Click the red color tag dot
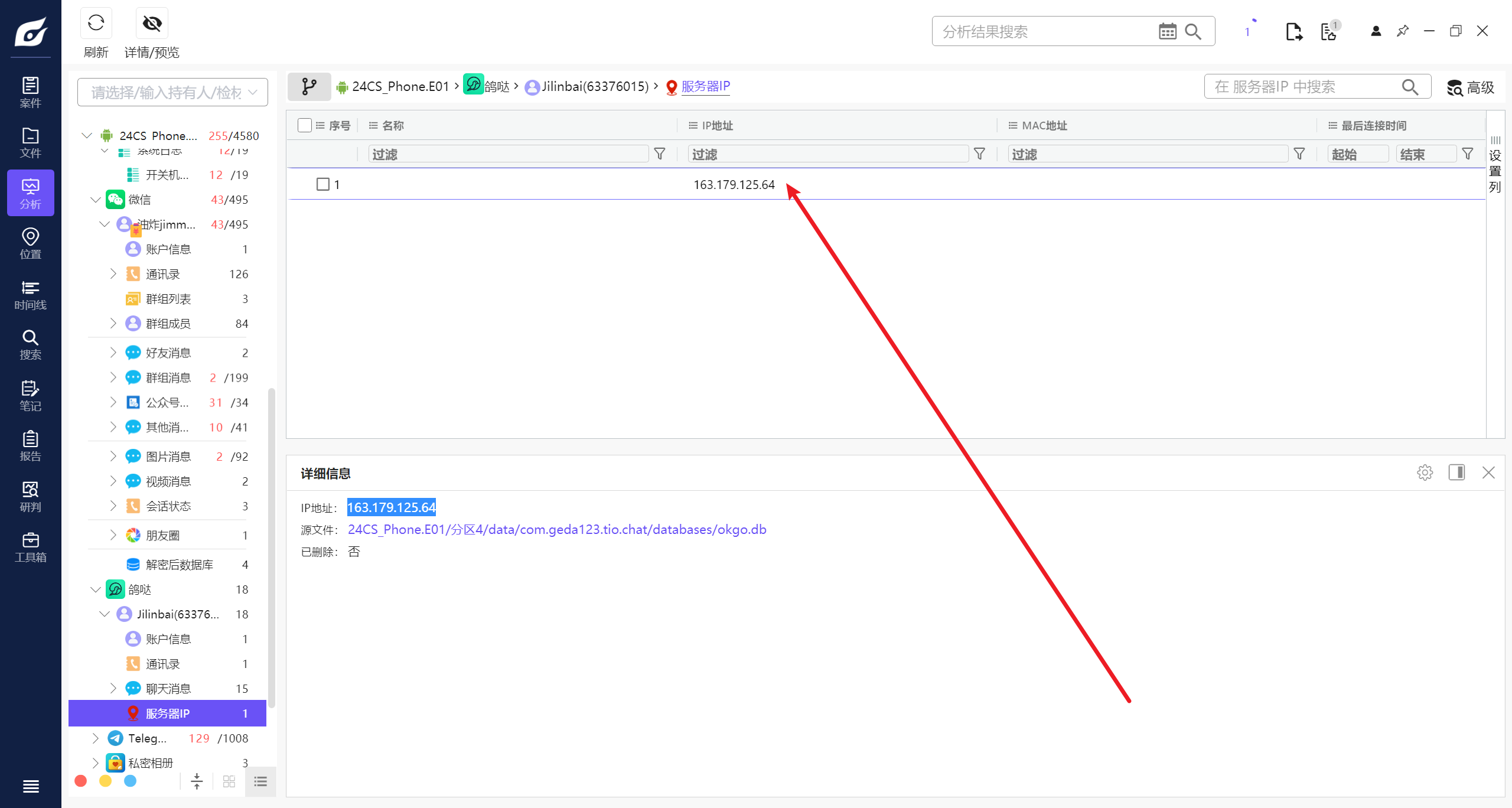Screen dimensions: 1512x808 pyautogui.click(x=81, y=781)
